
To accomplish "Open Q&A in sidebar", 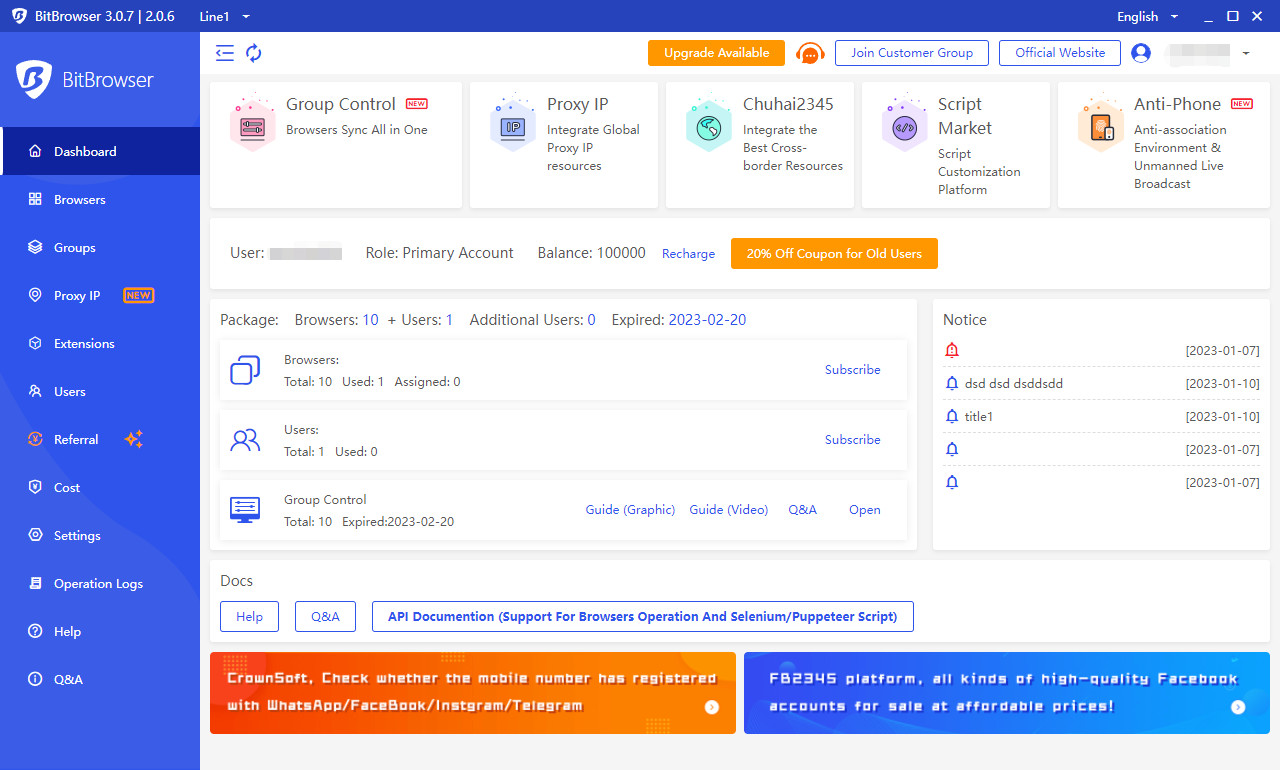I will click(x=100, y=679).
